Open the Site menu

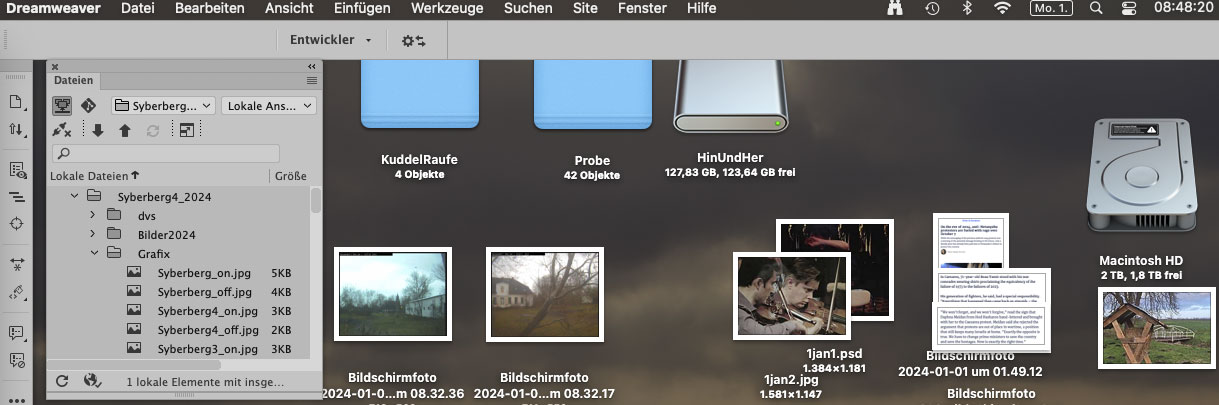coord(586,8)
